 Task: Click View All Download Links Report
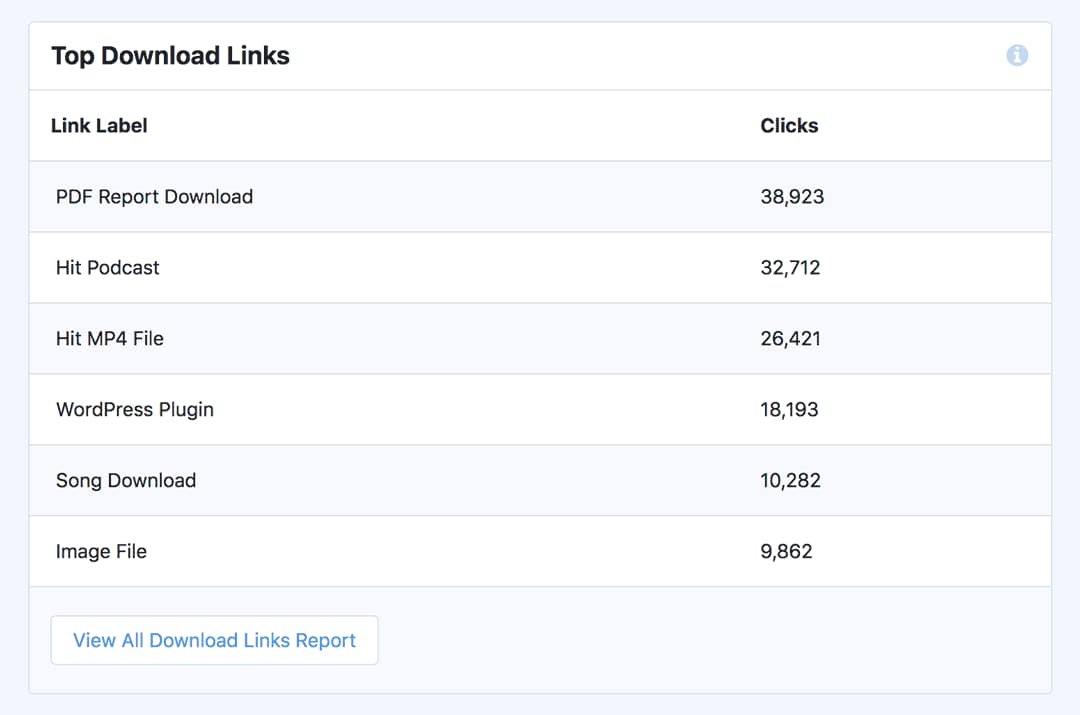tap(213, 640)
